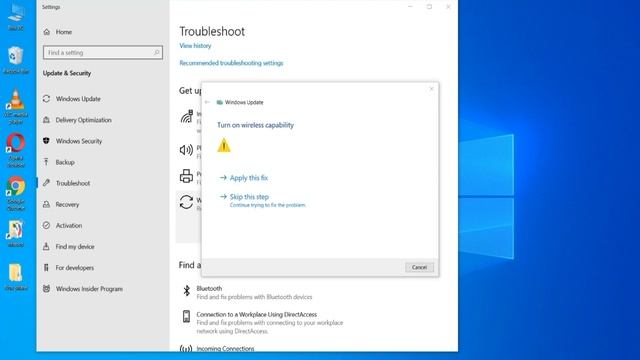Click the Windows Update sync icon in sidebar
Viewport: 640px width, 360px height.
47,99
